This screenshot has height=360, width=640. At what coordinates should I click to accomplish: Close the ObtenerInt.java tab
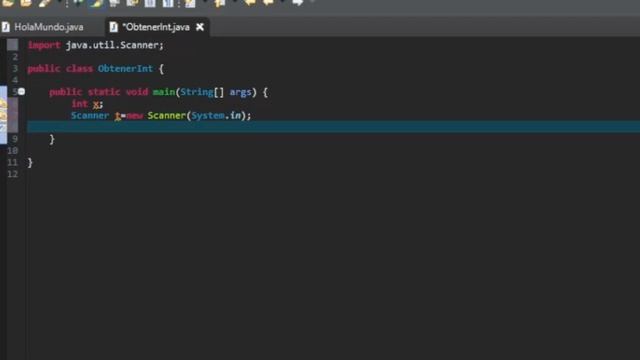pyautogui.click(x=200, y=27)
